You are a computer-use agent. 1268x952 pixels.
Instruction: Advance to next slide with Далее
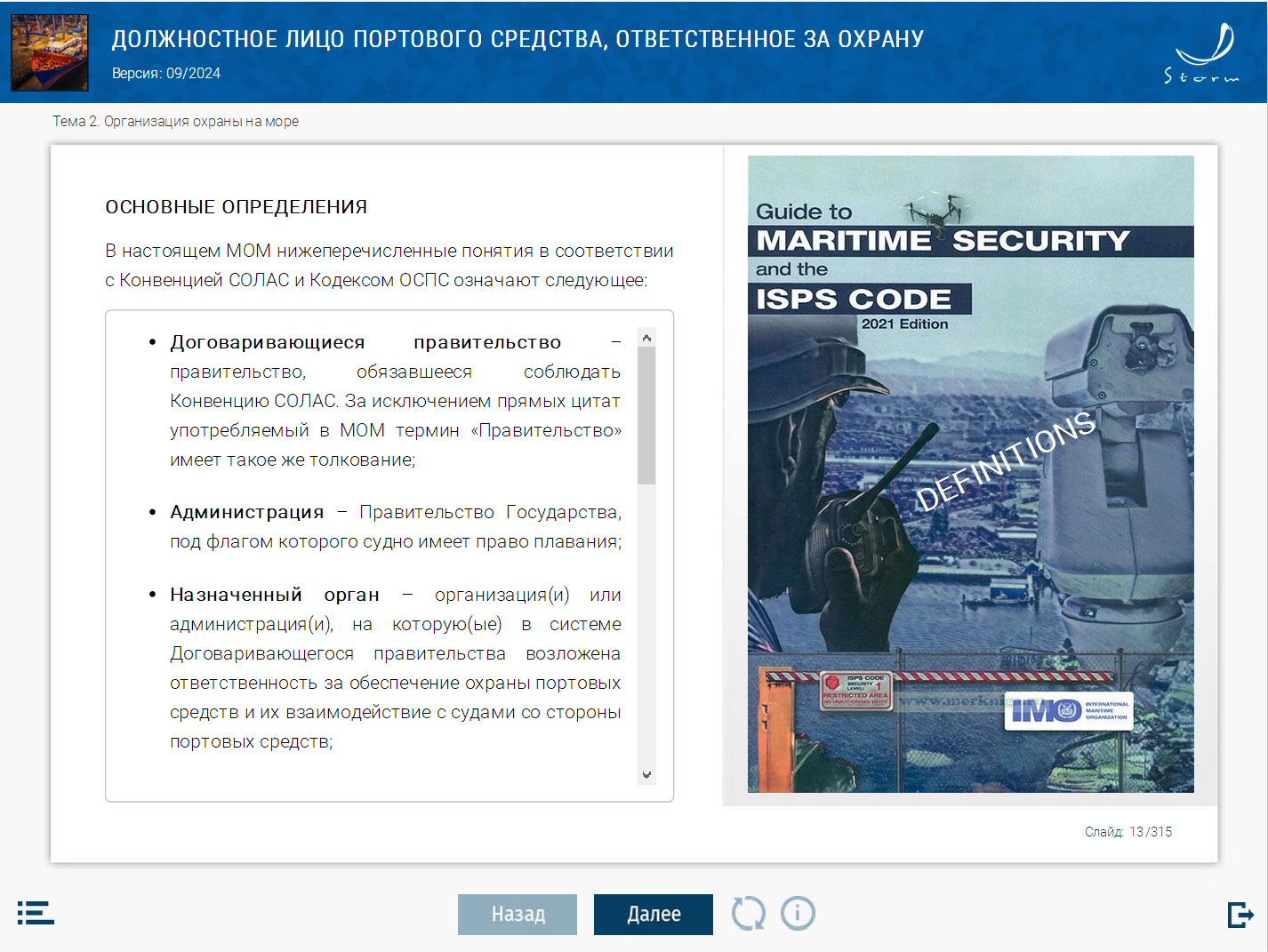[x=654, y=914]
